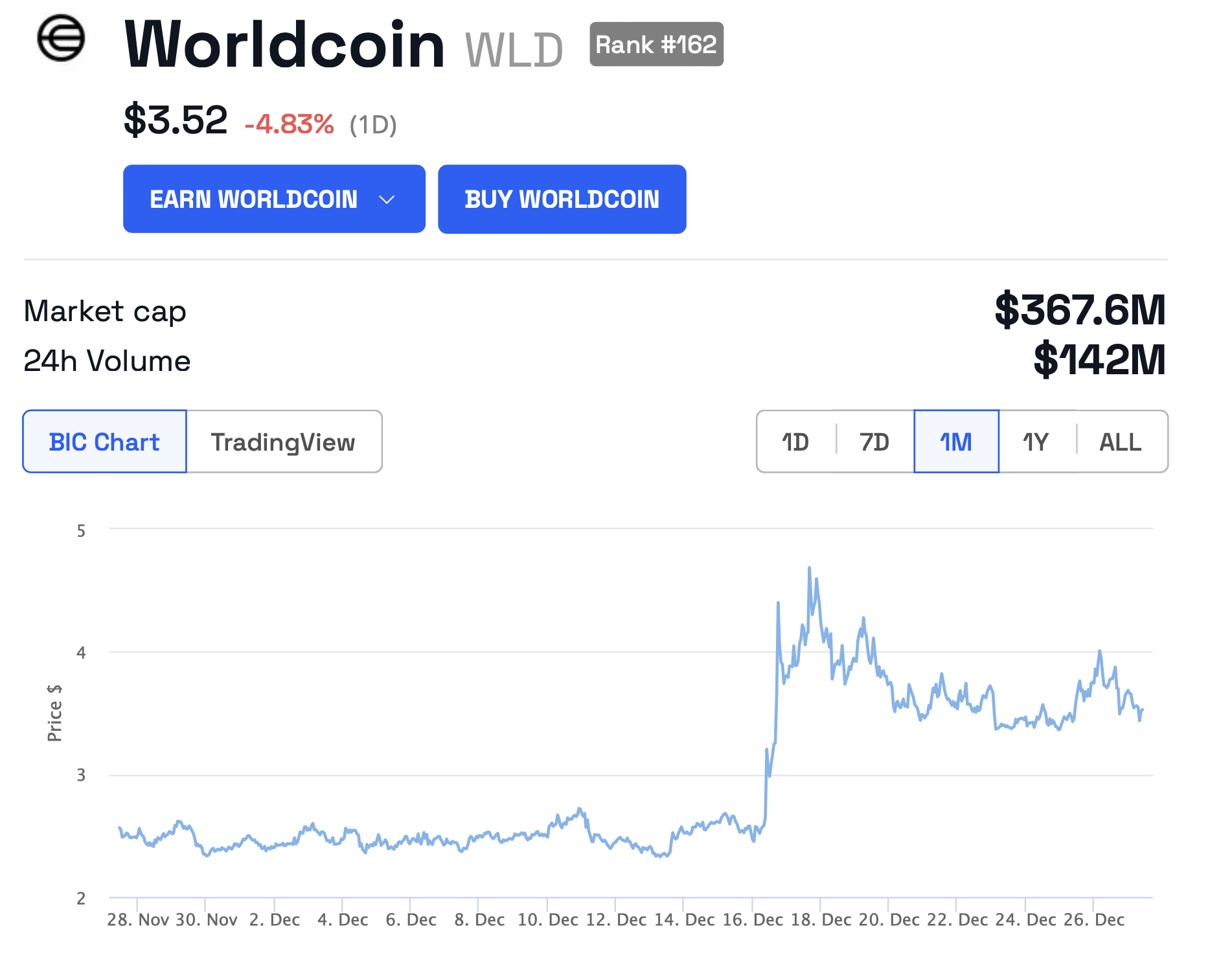1232x966 pixels.
Task: Click the chart's highest price peak
Action: click(x=809, y=569)
